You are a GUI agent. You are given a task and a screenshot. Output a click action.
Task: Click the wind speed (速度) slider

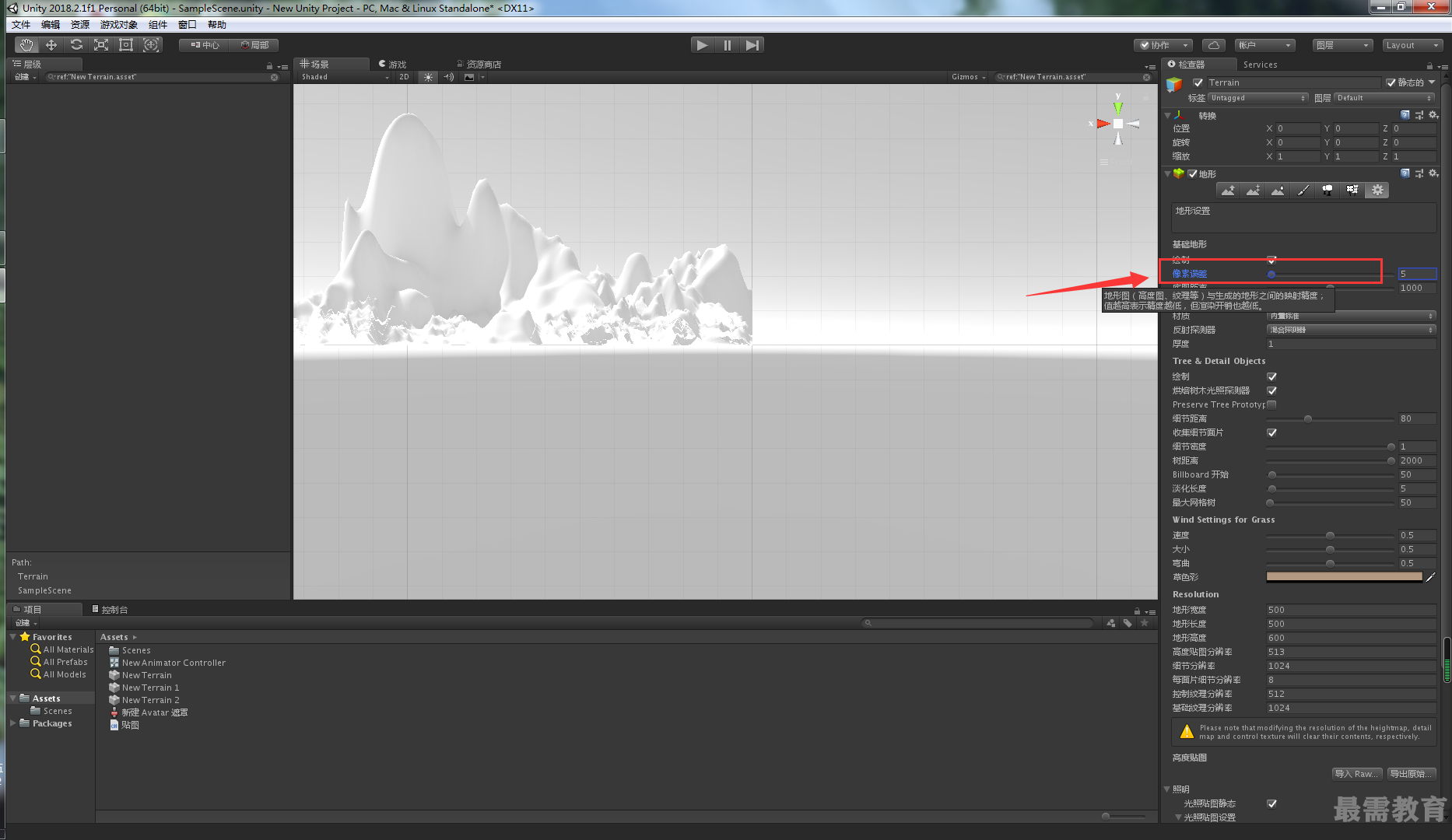[1330, 535]
